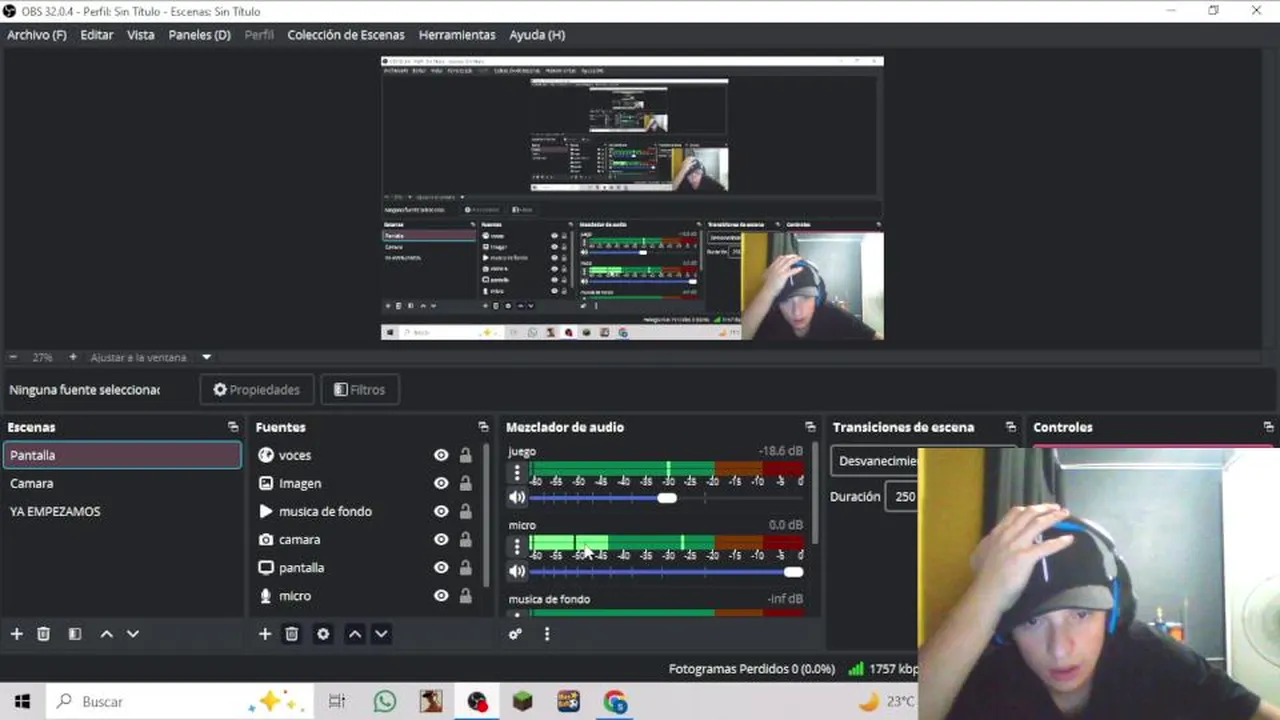
Task: Click the Buscar search box on the taskbar
Action: pyautogui.click(x=180, y=702)
